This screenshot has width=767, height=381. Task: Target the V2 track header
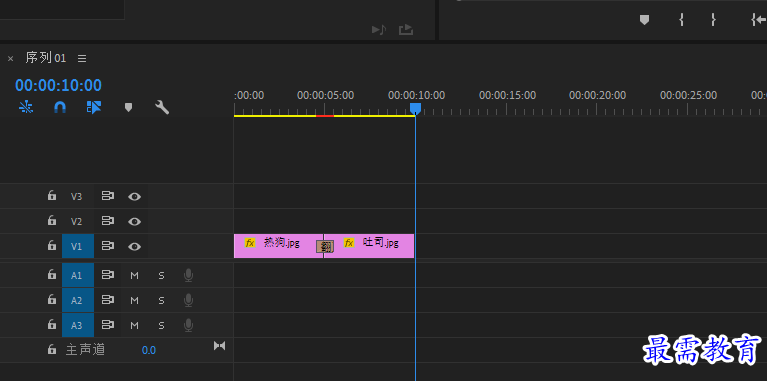(76, 222)
